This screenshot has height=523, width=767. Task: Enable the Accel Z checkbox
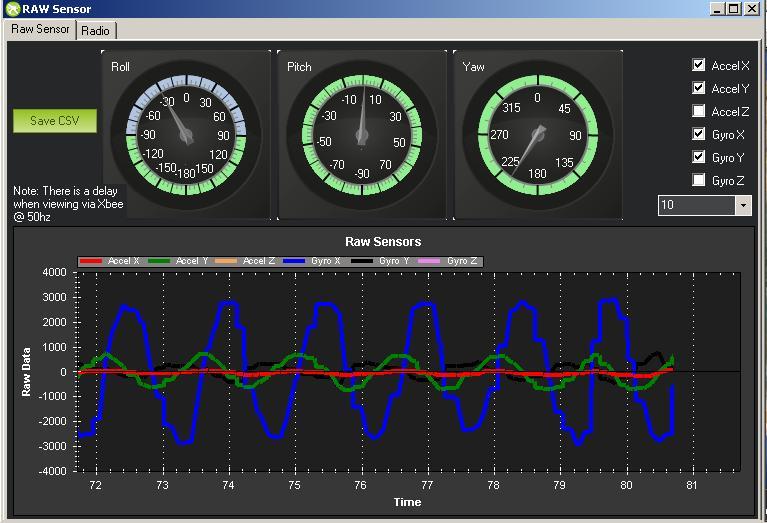pyautogui.click(x=699, y=112)
